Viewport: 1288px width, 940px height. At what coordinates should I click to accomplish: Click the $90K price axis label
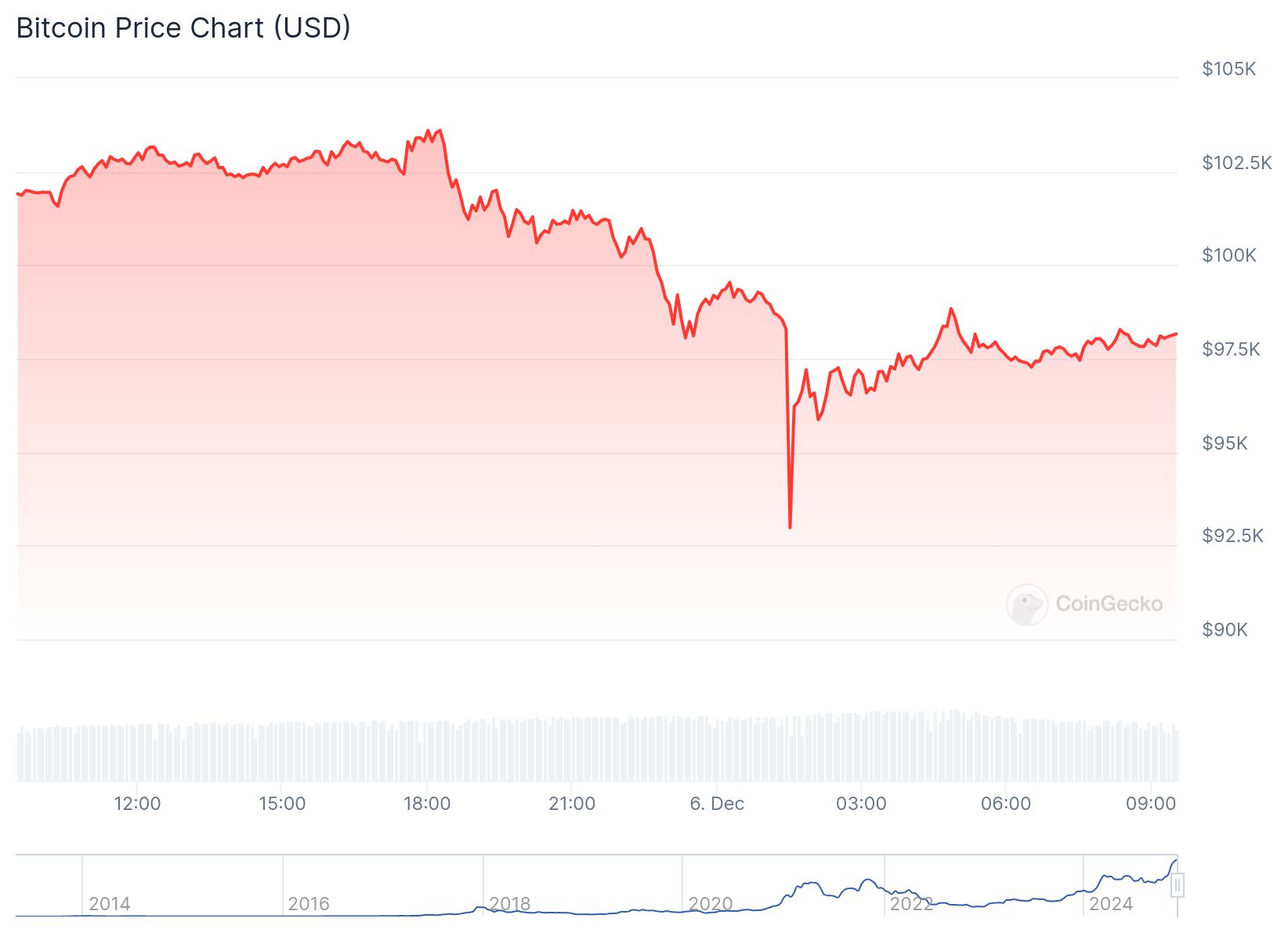(x=1225, y=630)
